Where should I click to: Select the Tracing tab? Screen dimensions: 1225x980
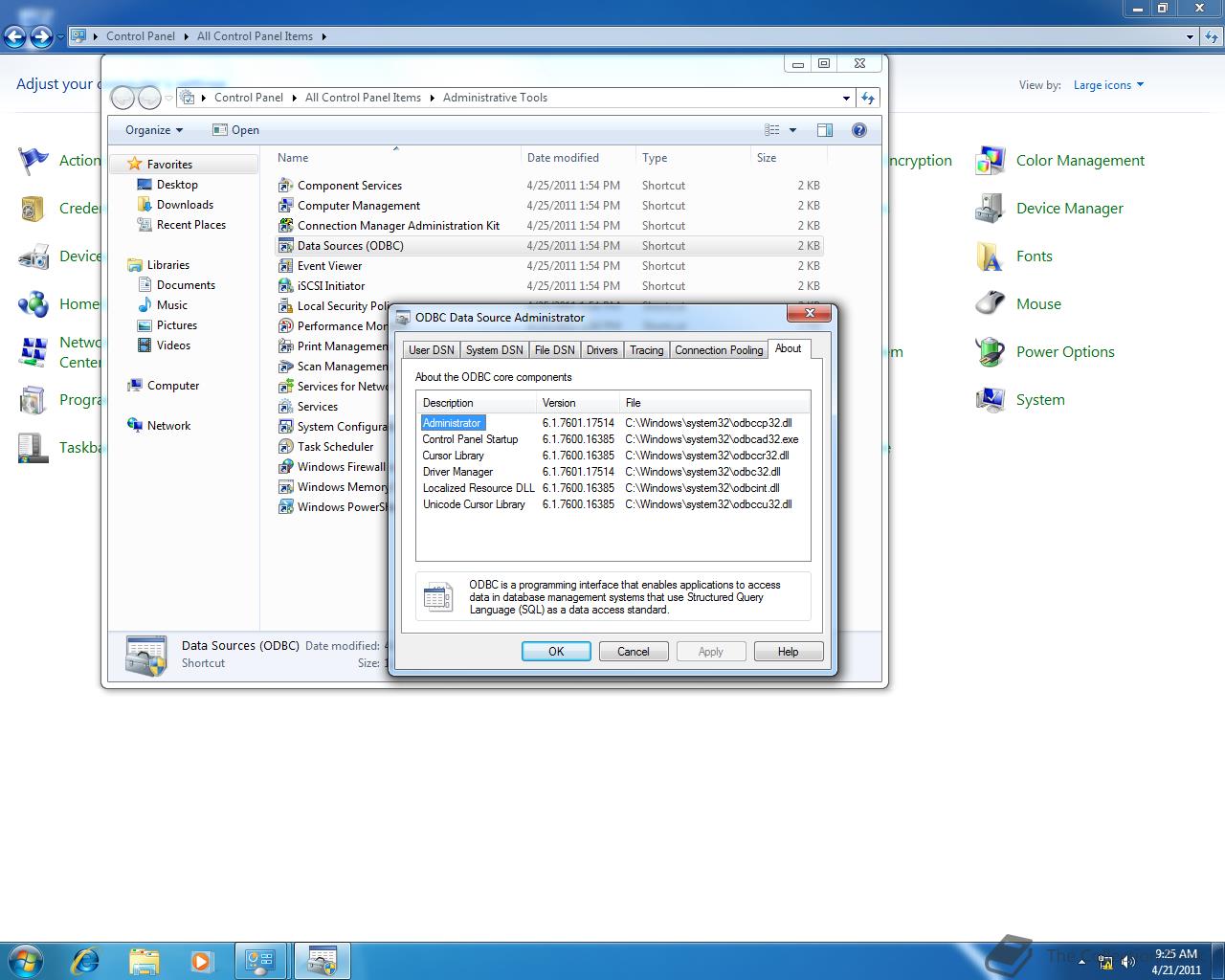coord(646,350)
